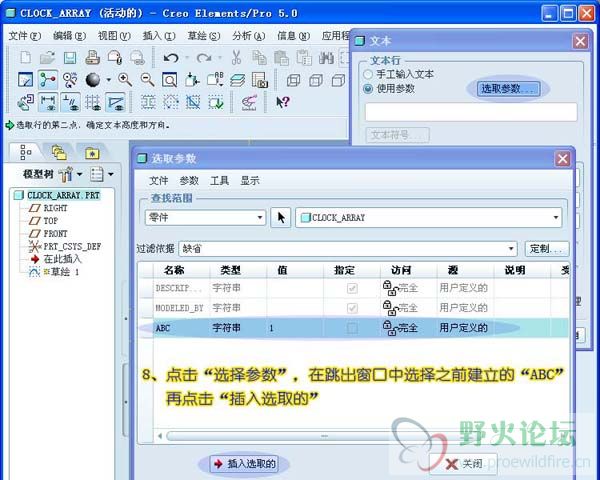Screen dimensions: 600x480
Task: Click the Redo arrow icon
Action: pos(204,58)
